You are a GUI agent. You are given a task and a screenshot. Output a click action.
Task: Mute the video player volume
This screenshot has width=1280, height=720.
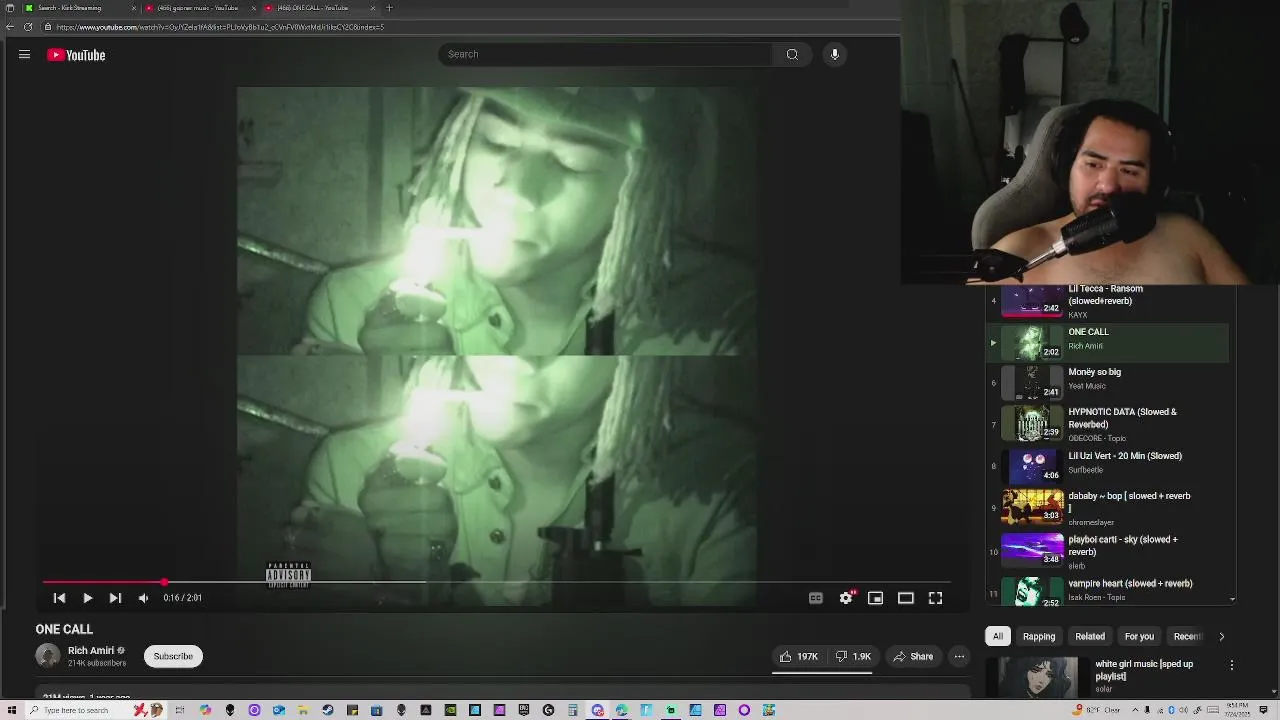click(143, 598)
